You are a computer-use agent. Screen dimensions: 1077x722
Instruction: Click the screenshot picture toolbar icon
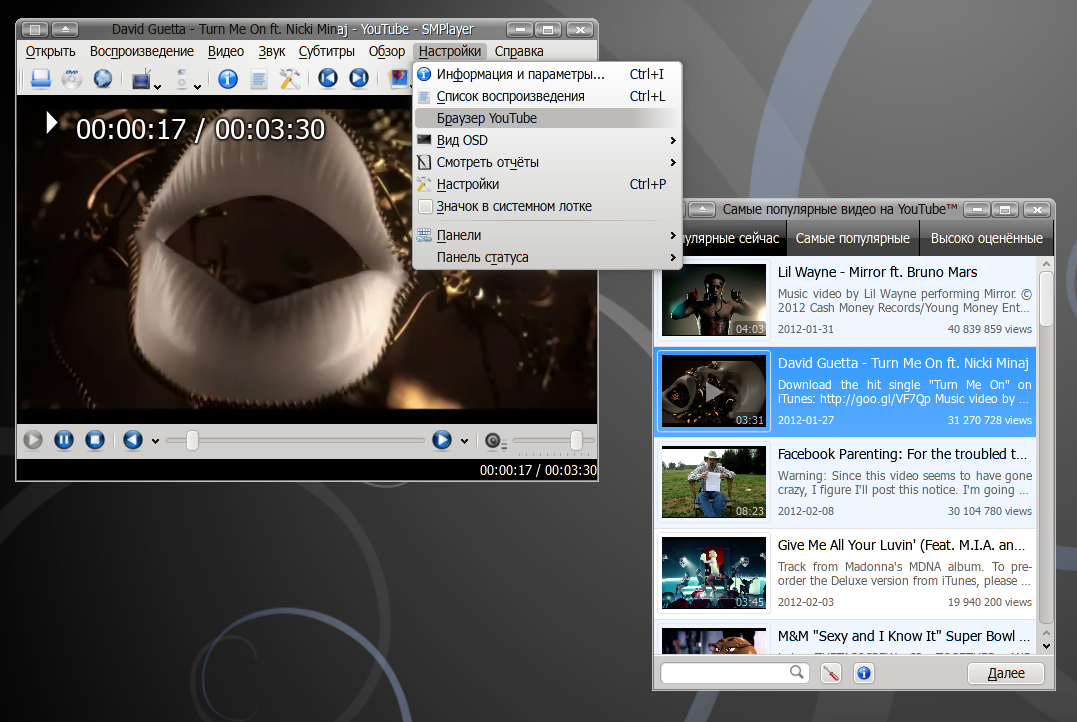399,79
